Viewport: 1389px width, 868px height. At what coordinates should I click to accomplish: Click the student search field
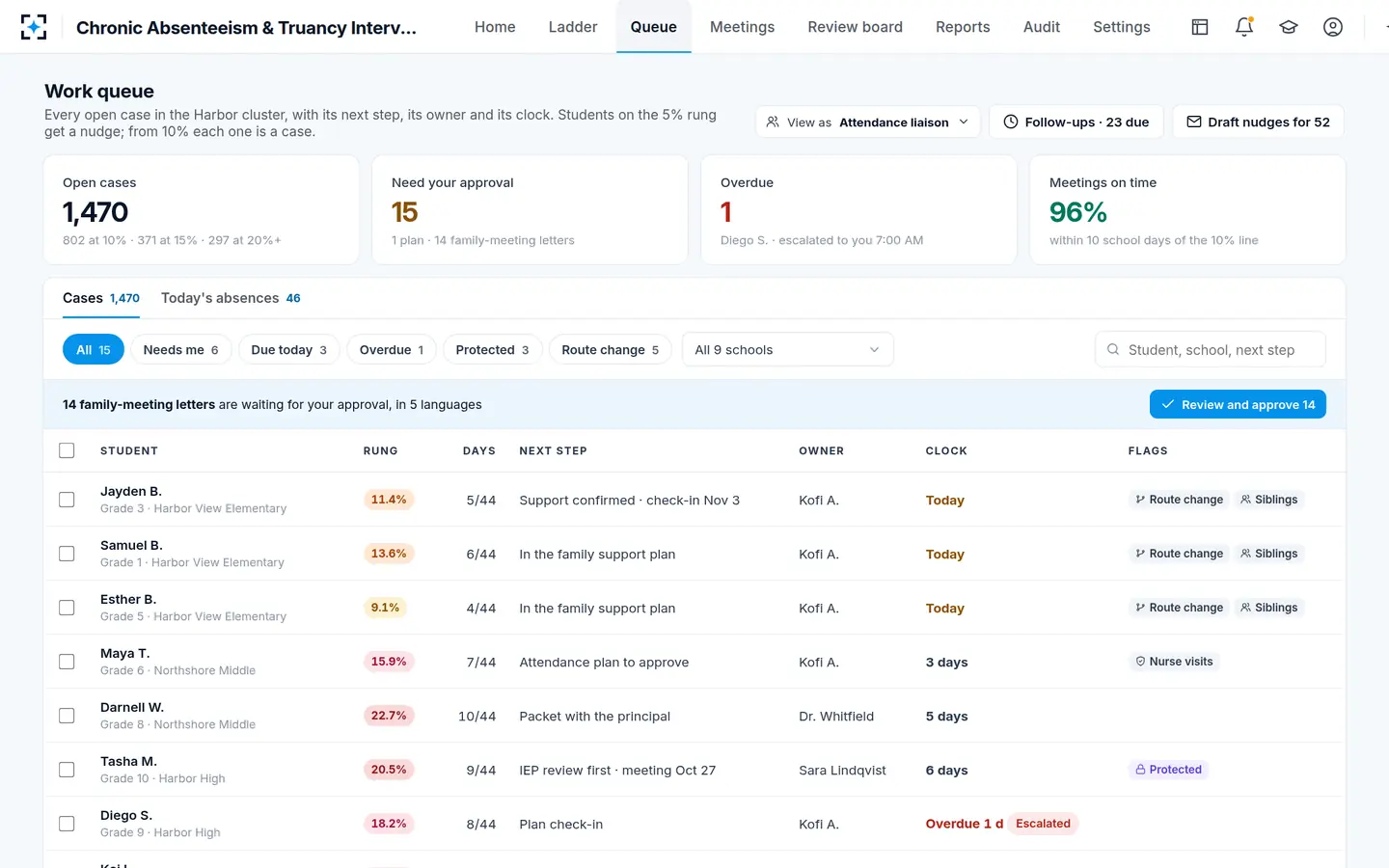pos(1211,350)
